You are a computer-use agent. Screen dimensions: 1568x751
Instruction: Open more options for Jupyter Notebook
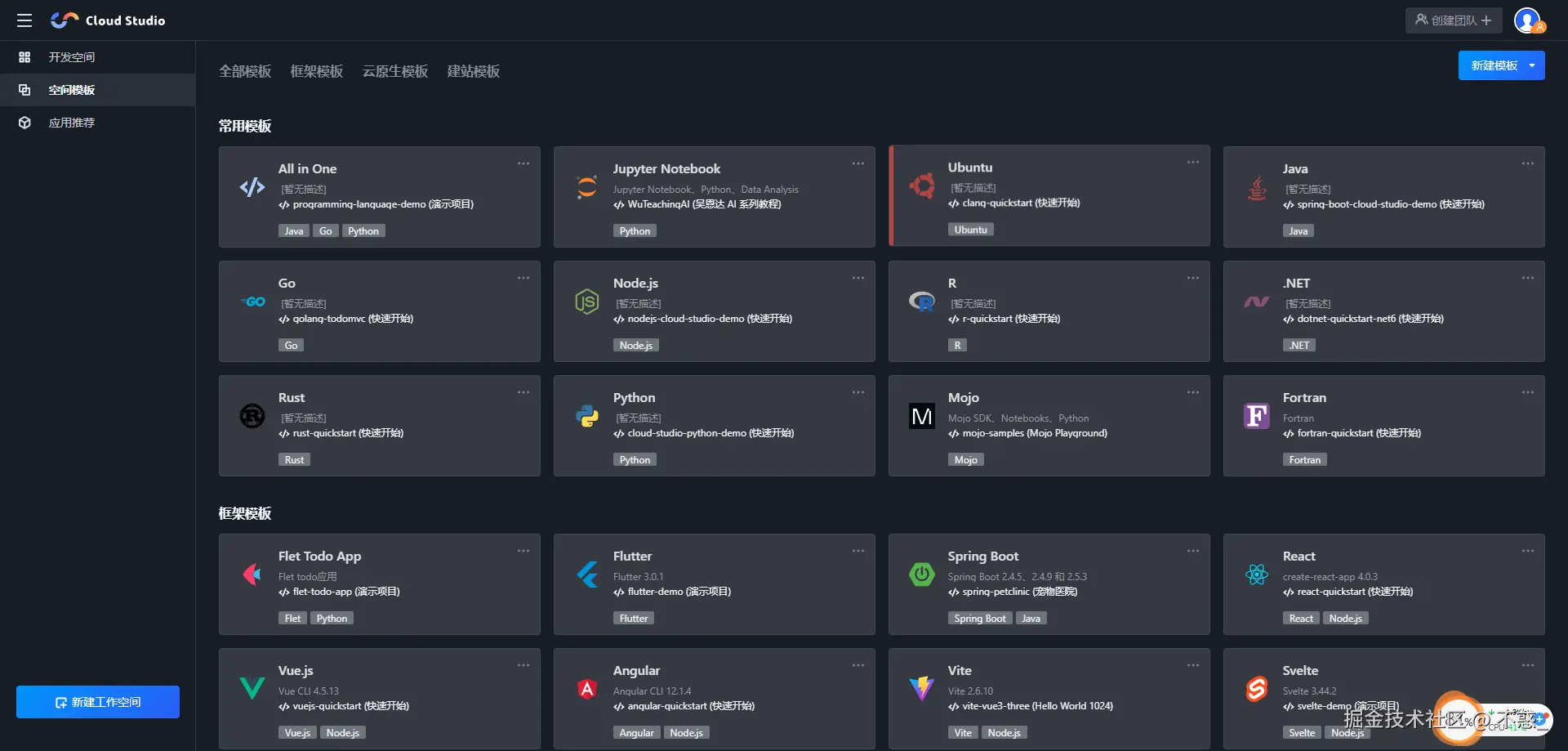858,163
